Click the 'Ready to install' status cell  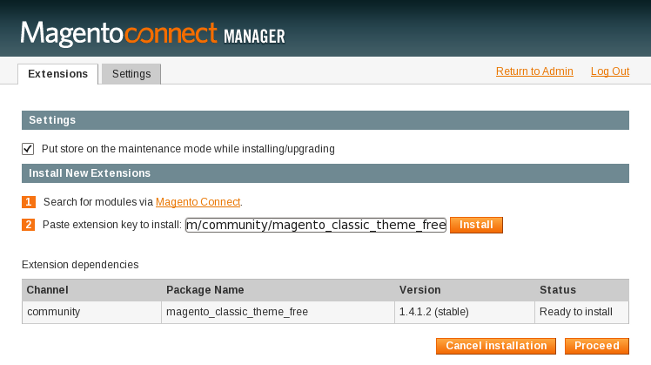[582, 312]
